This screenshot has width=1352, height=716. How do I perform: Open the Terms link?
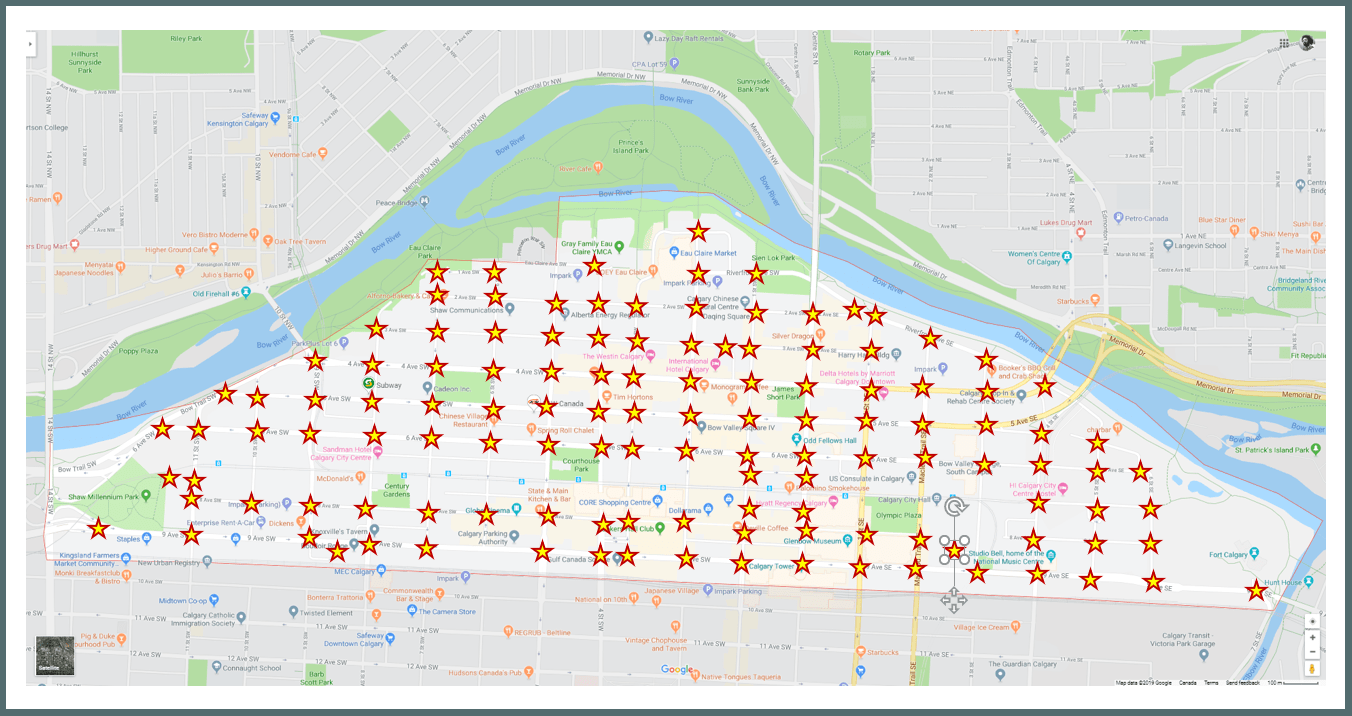(1211, 683)
